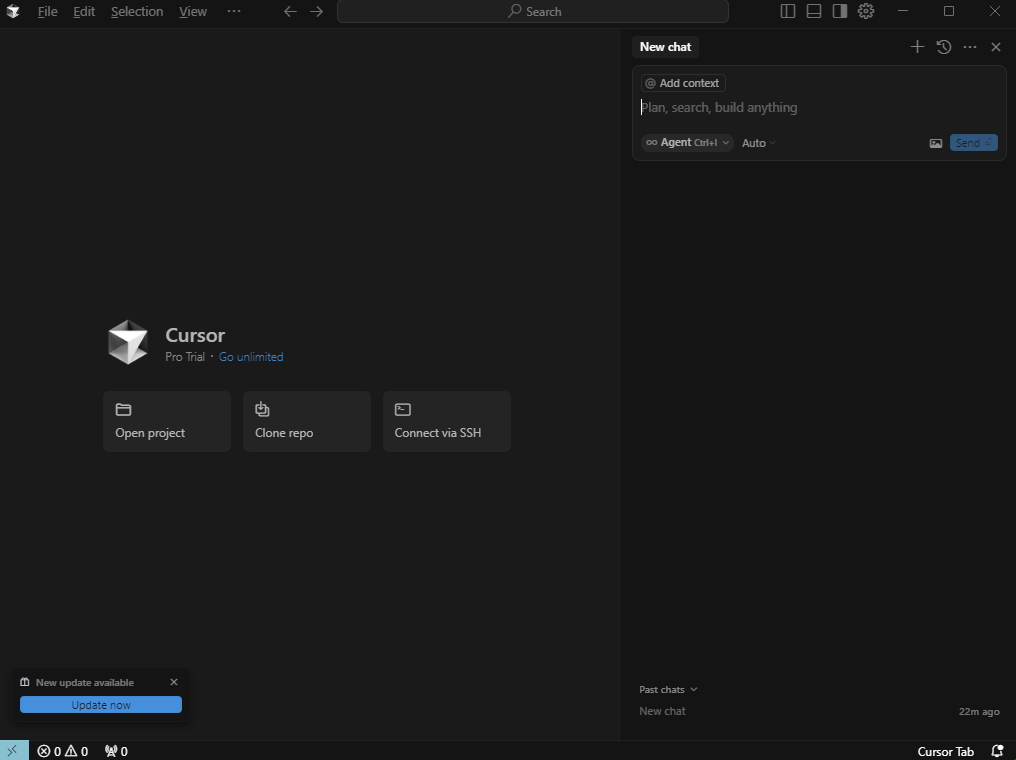Open the Selection menu
1016x760 pixels.
(x=137, y=11)
